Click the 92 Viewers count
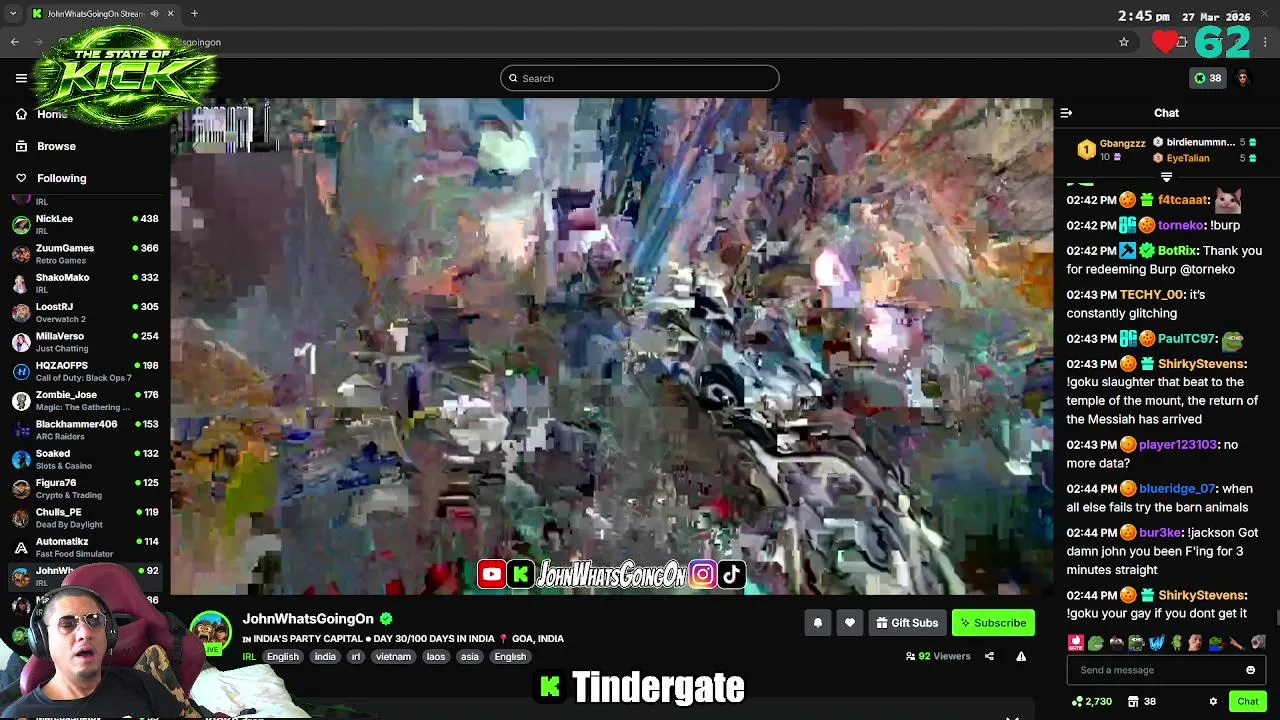Image resolution: width=1280 pixels, height=720 pixels. (x=938, y=656)
